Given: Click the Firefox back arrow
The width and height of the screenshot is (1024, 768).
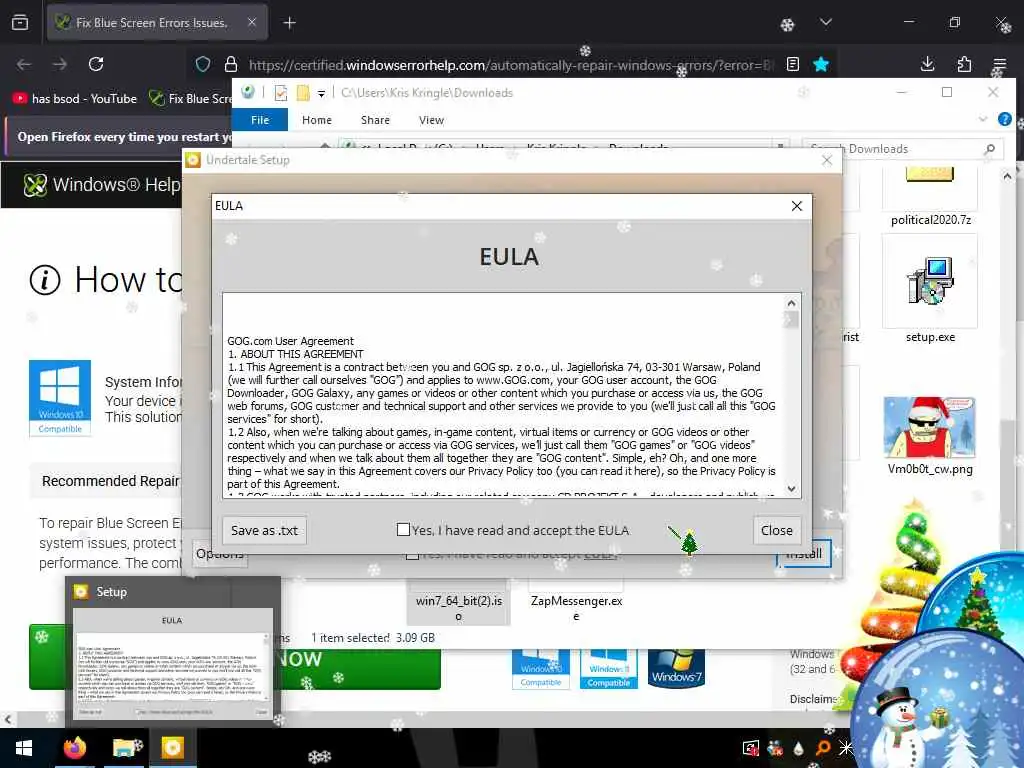Looking at the screenshot, I should 24,64.
